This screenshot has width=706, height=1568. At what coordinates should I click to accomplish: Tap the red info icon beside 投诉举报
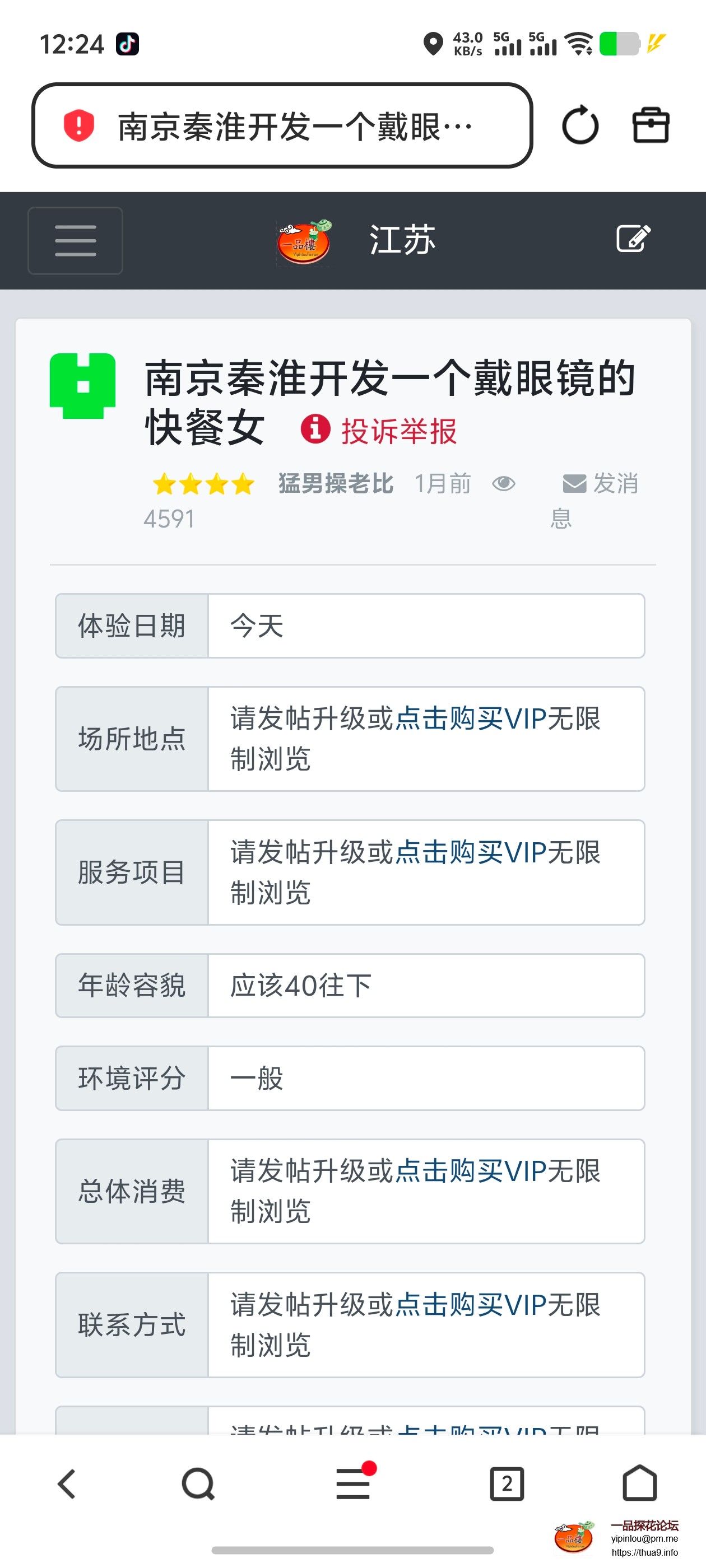tap(315, 429)
